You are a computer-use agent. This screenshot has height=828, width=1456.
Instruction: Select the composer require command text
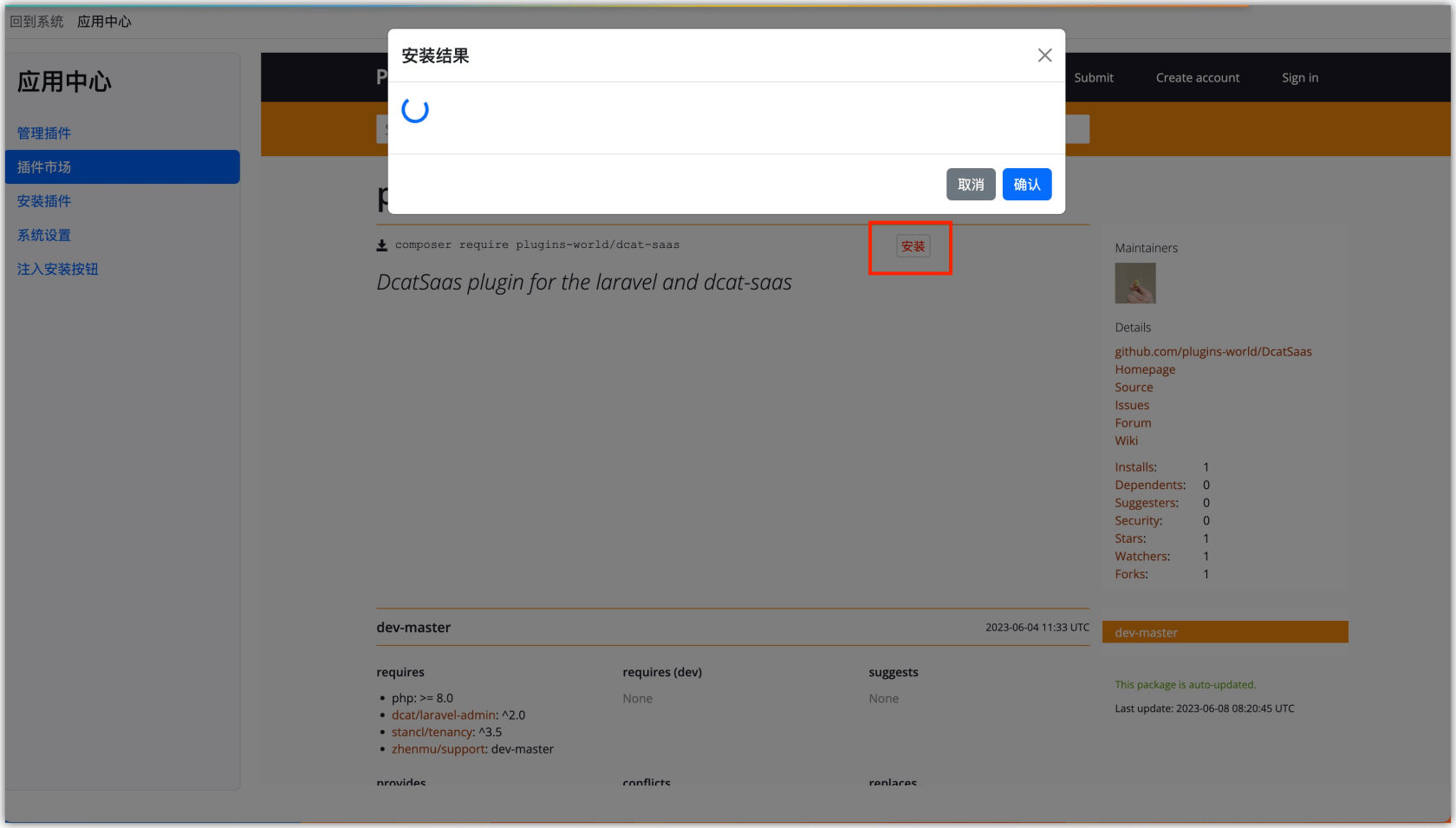click(x=537, y=244)
